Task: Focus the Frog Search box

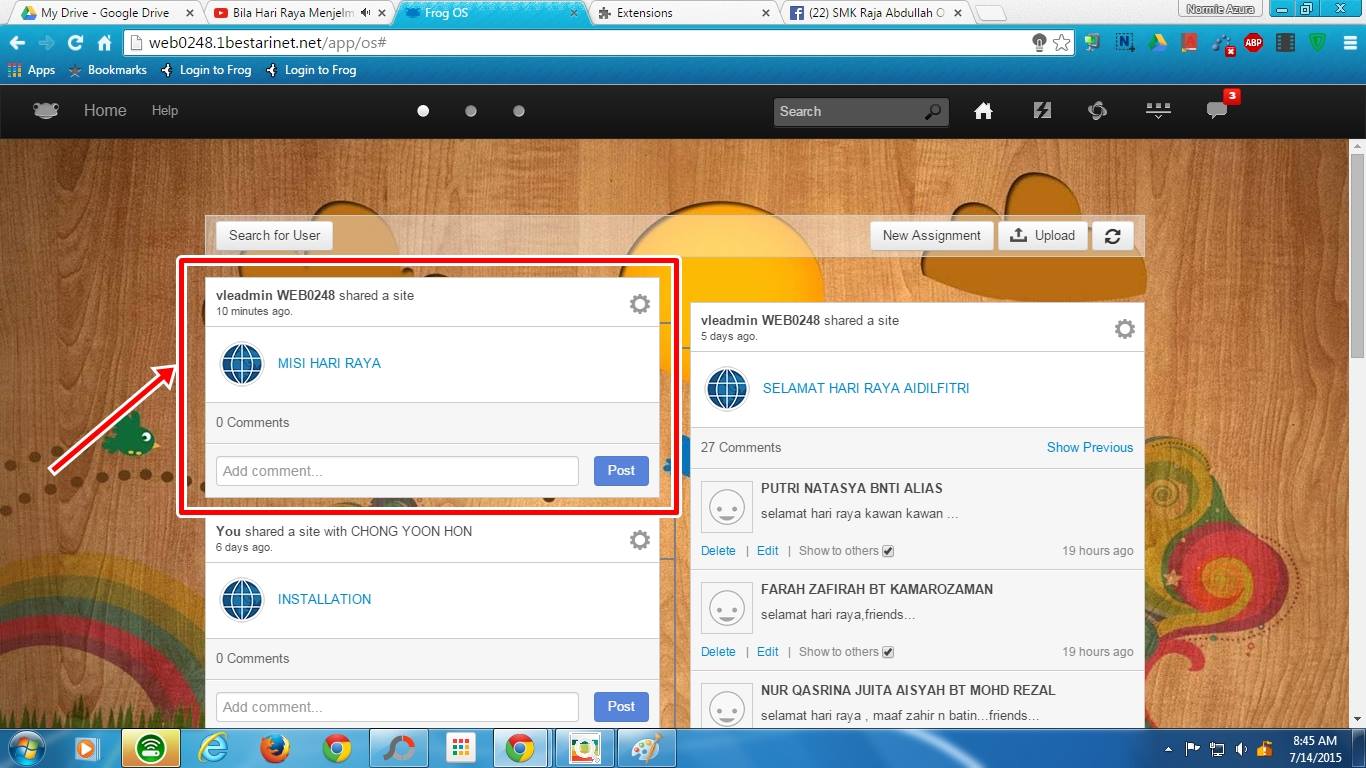Action: [860, 112]
